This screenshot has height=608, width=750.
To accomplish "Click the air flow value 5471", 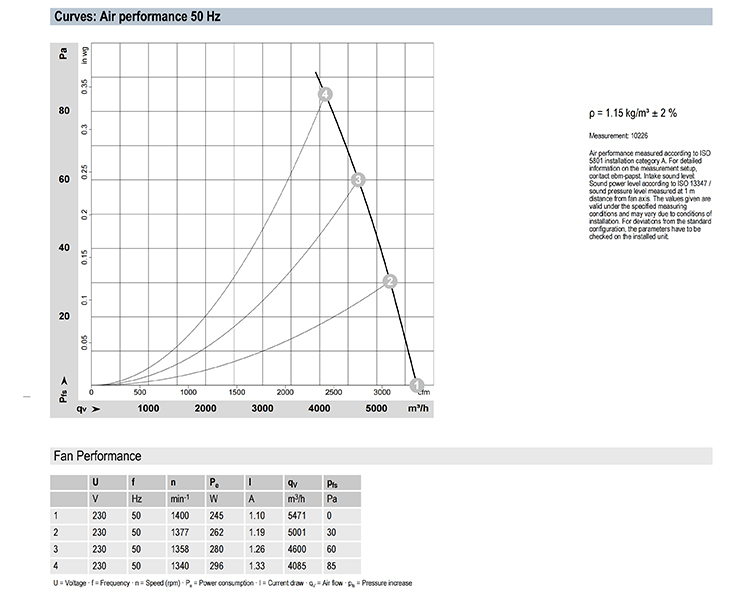I will tap(297, 516).
